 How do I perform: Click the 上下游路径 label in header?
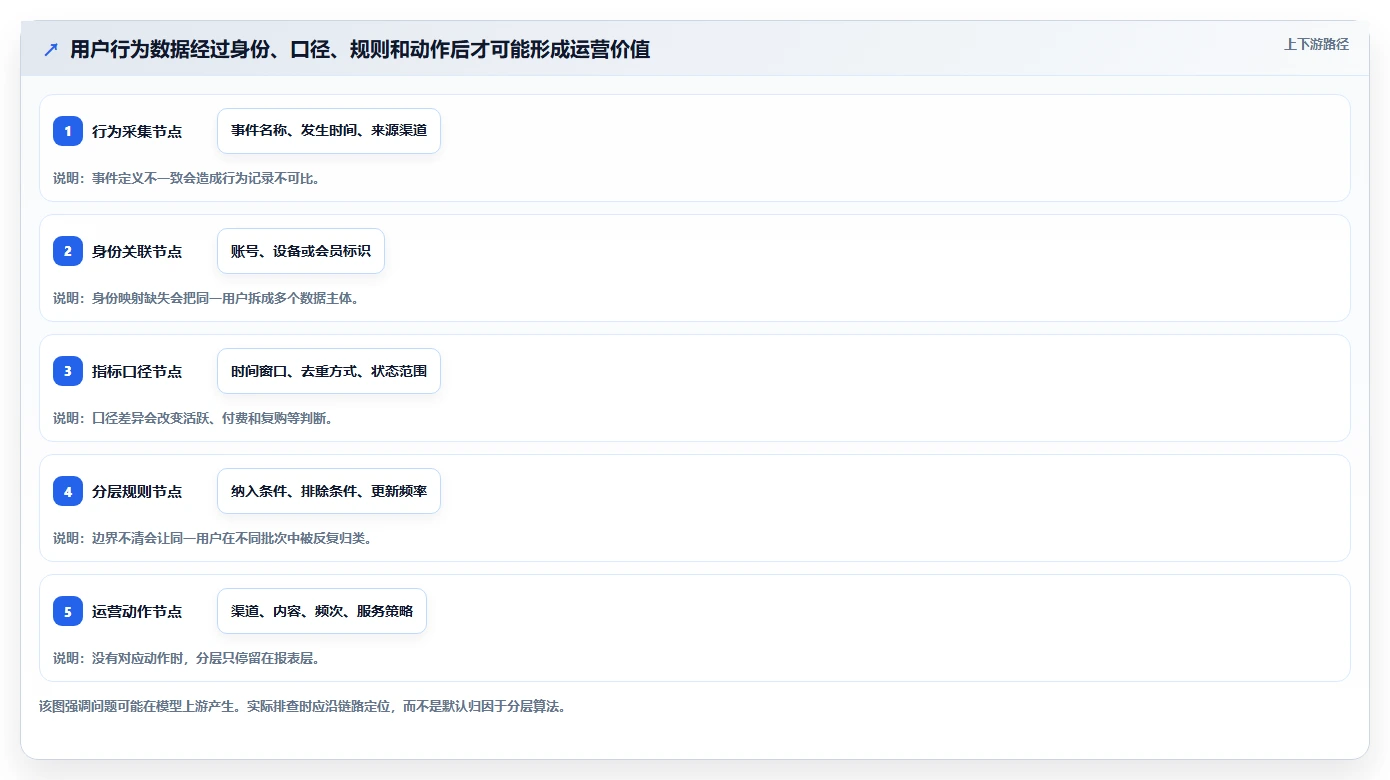pos(1316,44)
